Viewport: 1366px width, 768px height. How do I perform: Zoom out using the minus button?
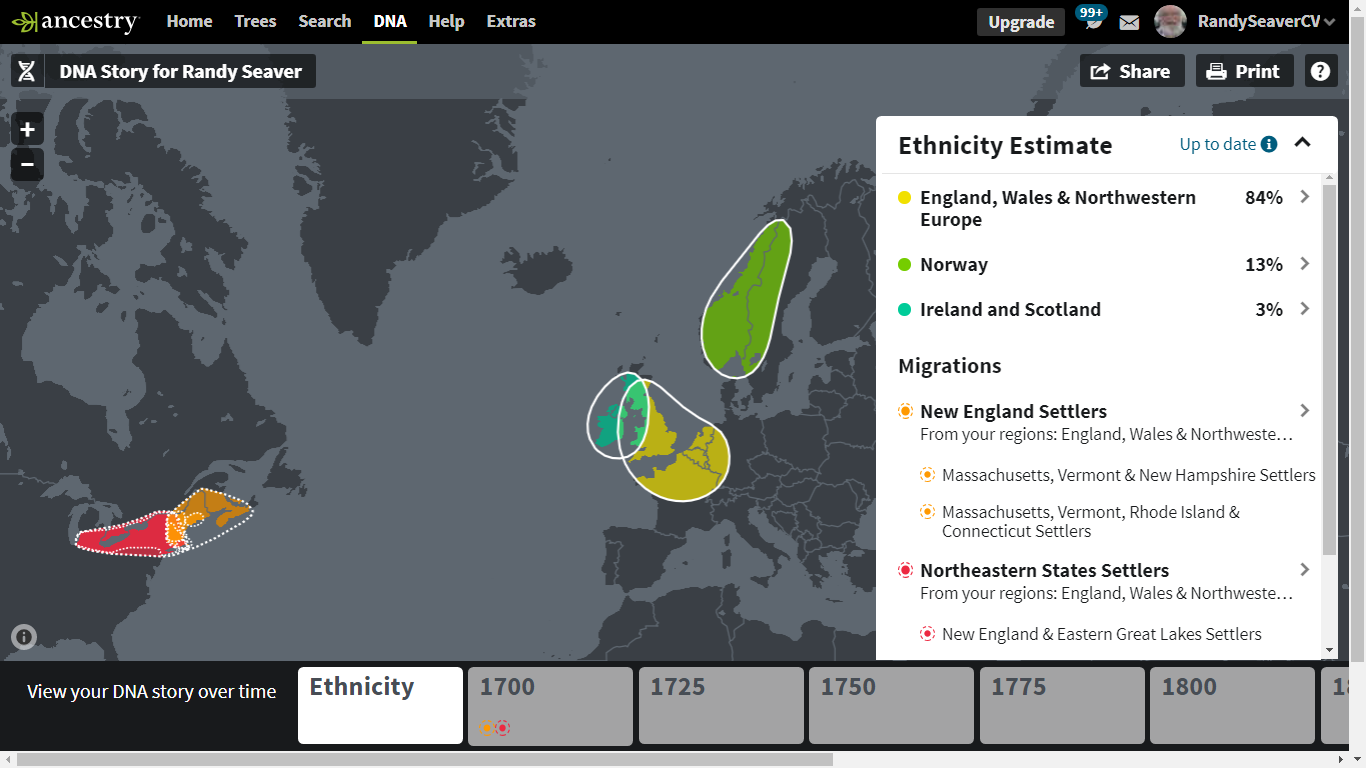26,164
